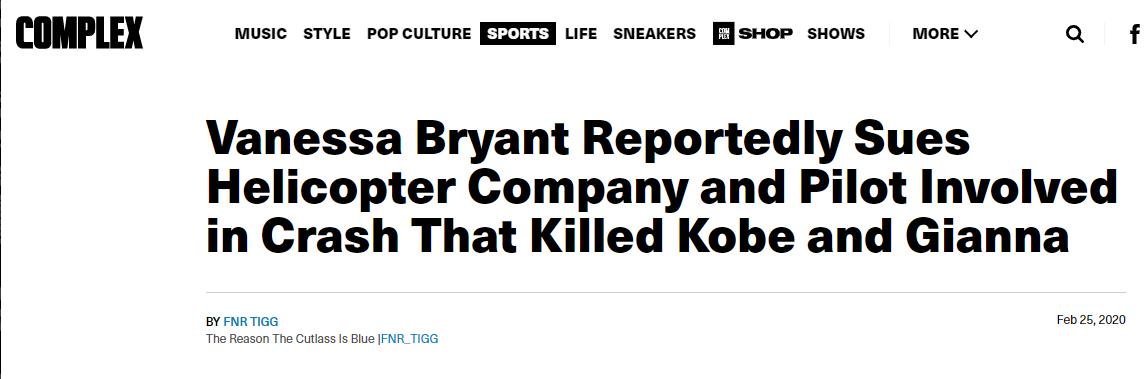Click the author bio 'The Reason The Cutlass Is Blue'

[x=290, y=339]
